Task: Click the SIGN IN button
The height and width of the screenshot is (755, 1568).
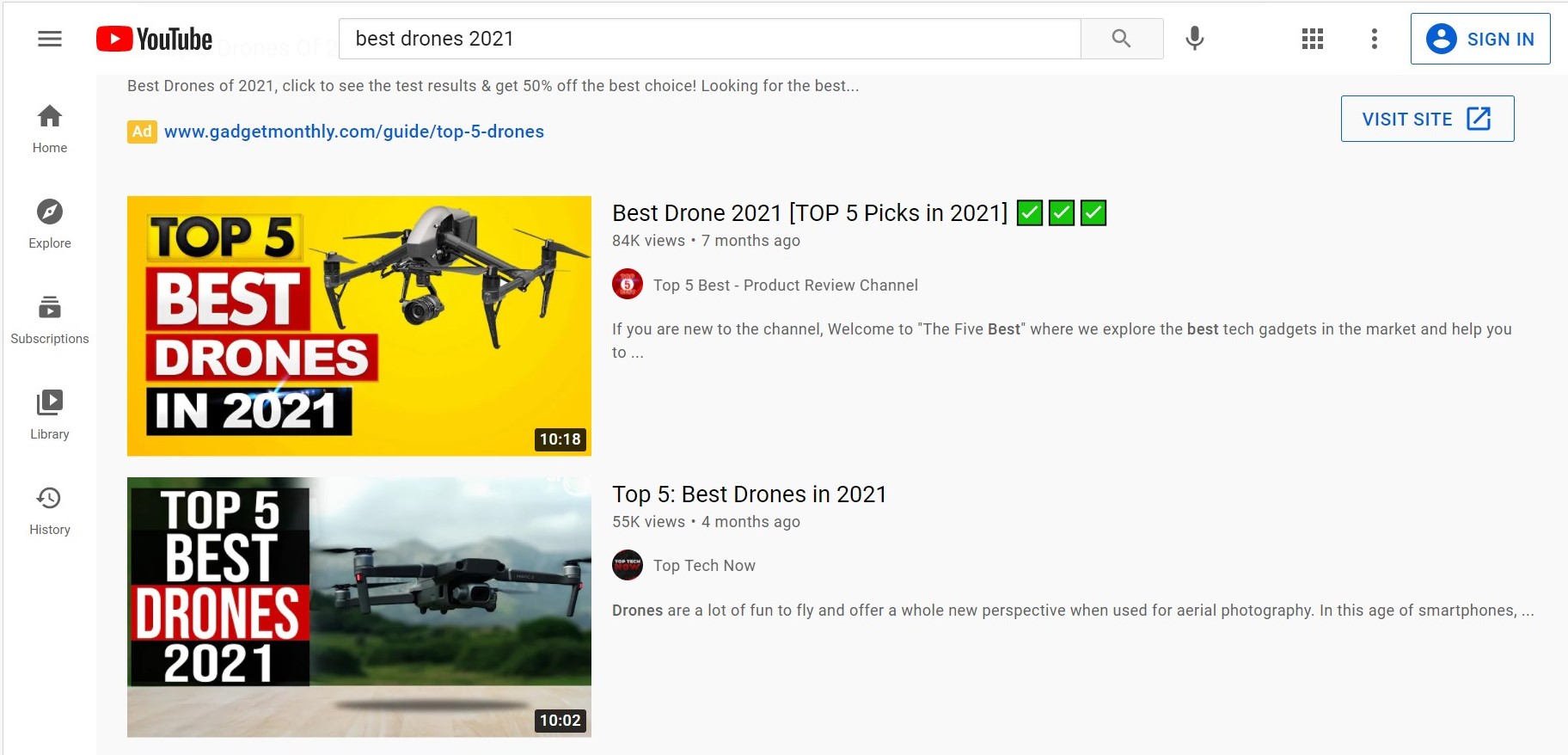Action: 1480,39
